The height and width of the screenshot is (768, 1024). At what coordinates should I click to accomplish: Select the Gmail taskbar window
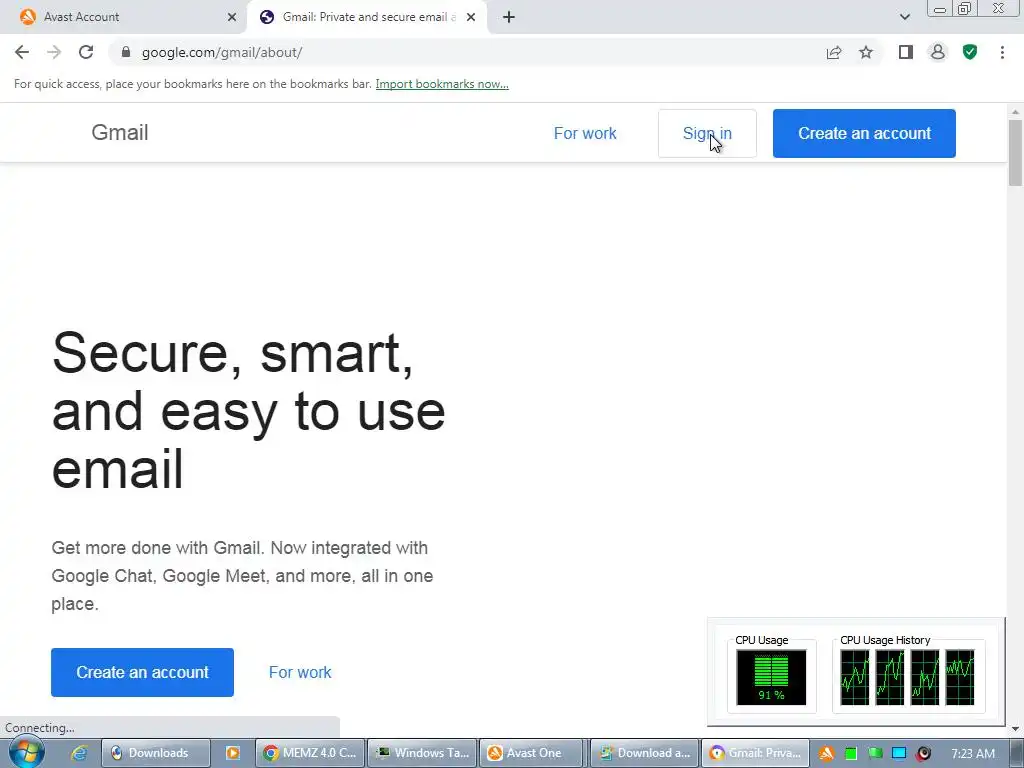(x=756, y=753)
